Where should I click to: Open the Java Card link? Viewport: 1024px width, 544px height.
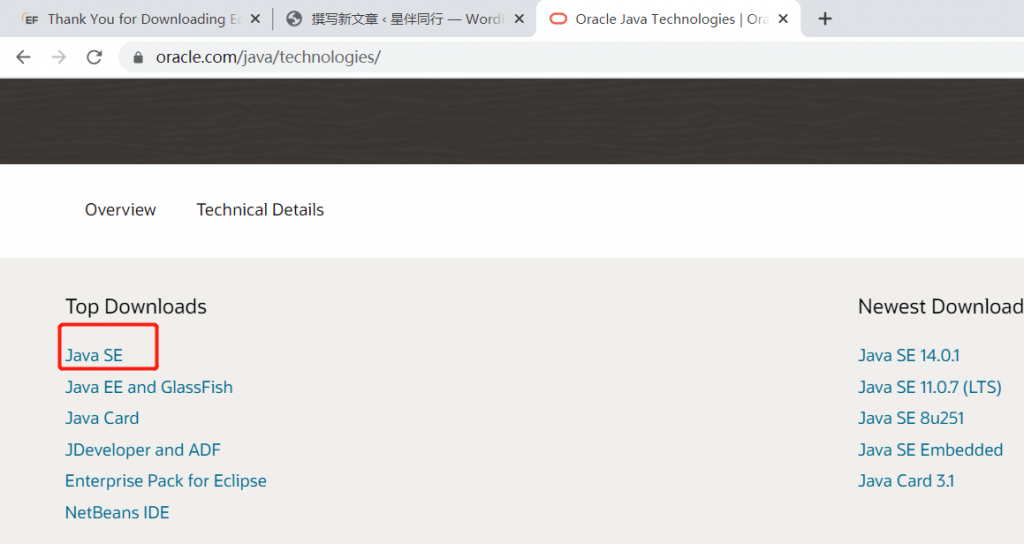tap(102, 418)
